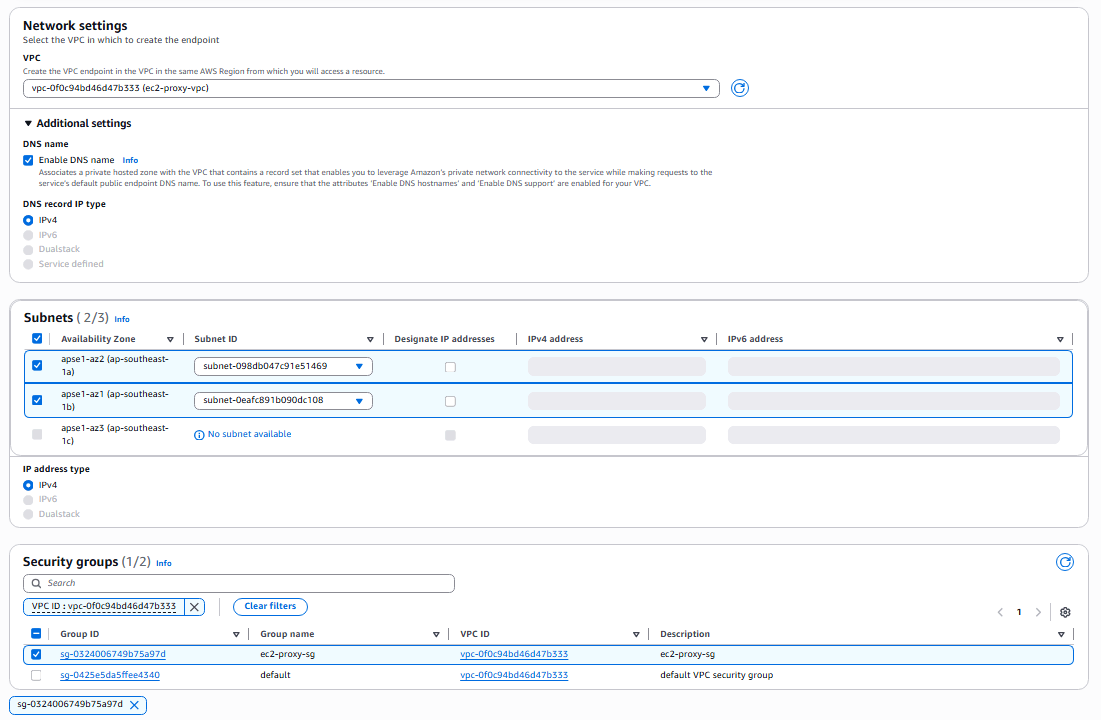Sort security groups by Group name
The height and width of the screenshot is (720, 1101).
(436, 634)
